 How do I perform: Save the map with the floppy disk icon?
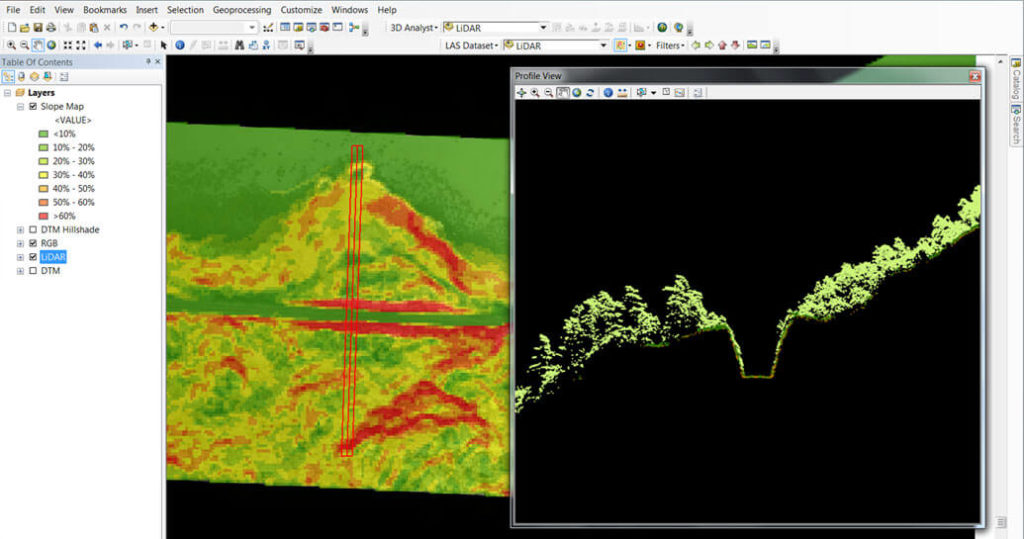pos(38,27)
